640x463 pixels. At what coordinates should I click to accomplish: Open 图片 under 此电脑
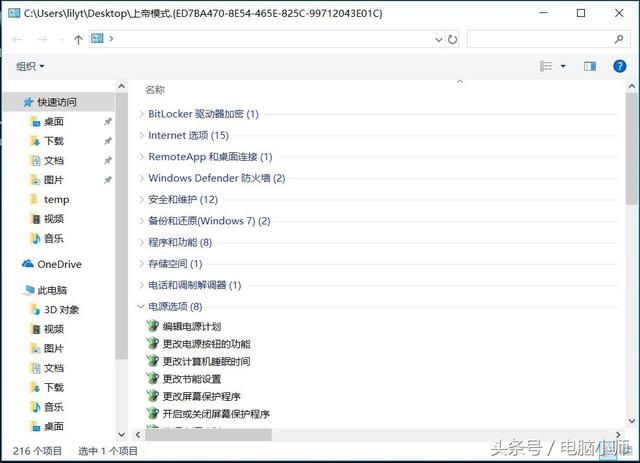click(53, 349)
